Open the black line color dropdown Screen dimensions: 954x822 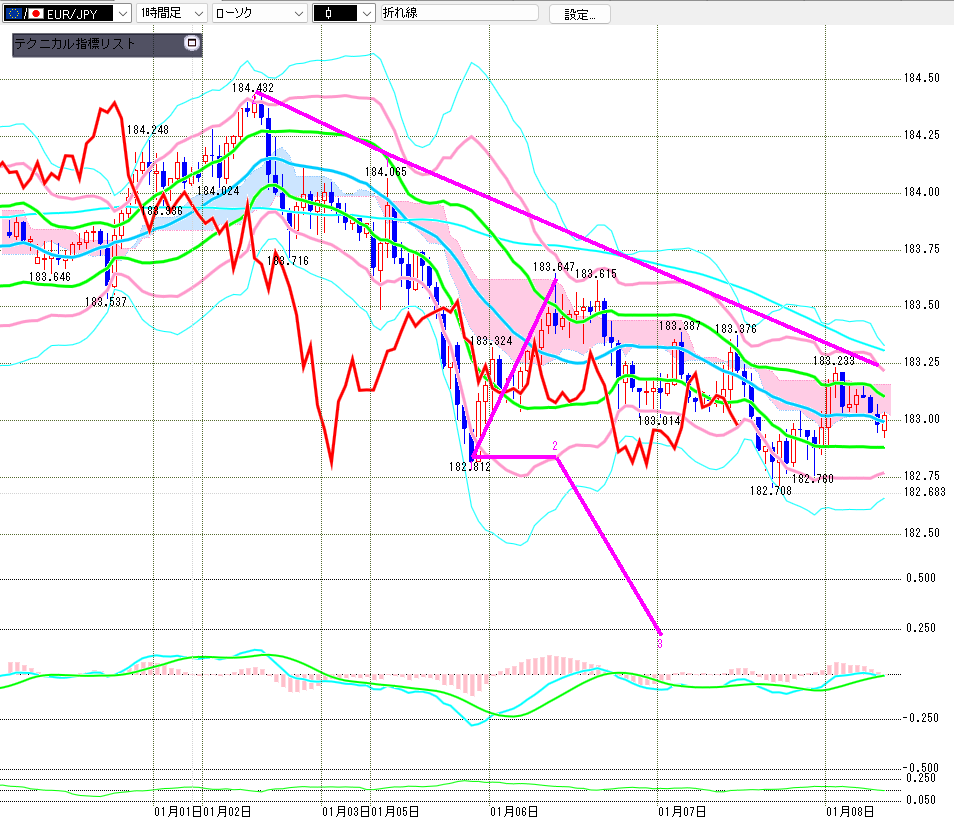[x=366, y=14]
